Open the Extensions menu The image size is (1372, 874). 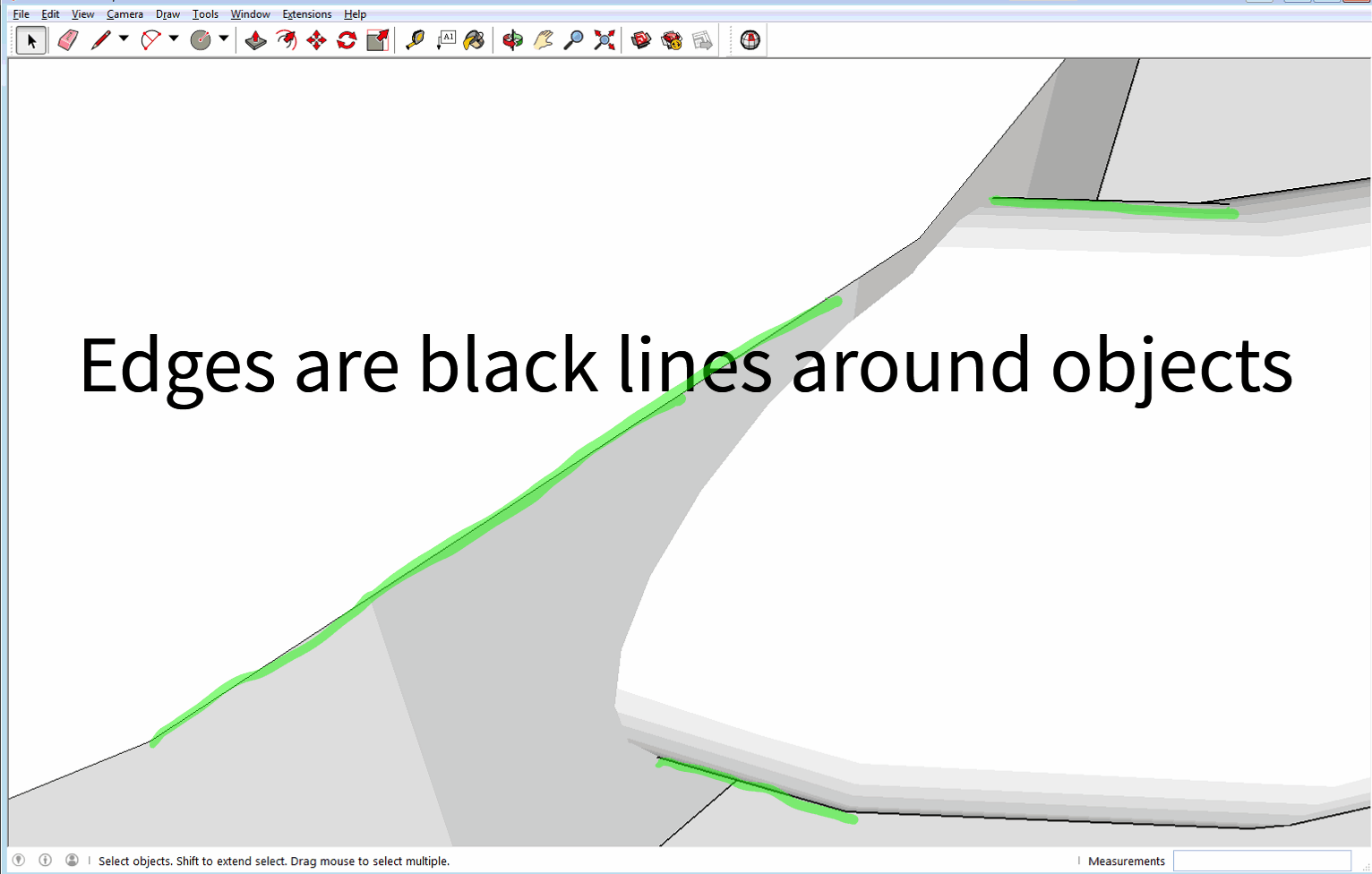(306, 14)
